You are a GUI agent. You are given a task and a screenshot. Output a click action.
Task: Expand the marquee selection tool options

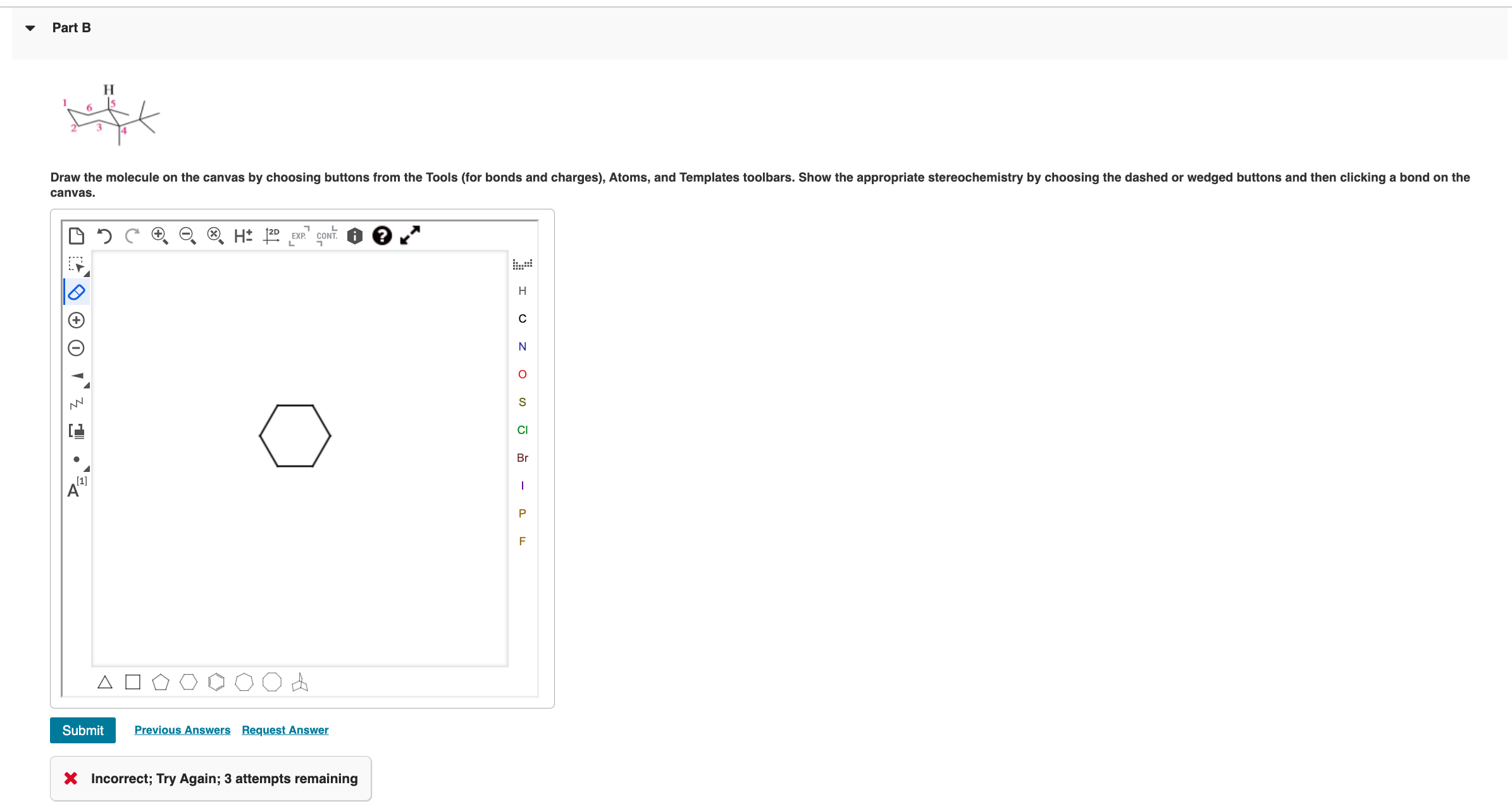87,274
